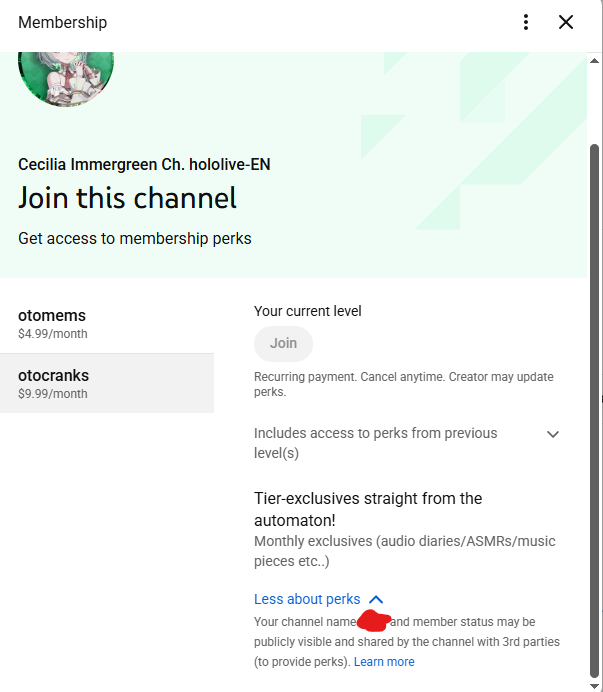Viewport: 603px width, 692px height.
Task: Click the 'Get access to membership perks' text
Action: point(135,238)
